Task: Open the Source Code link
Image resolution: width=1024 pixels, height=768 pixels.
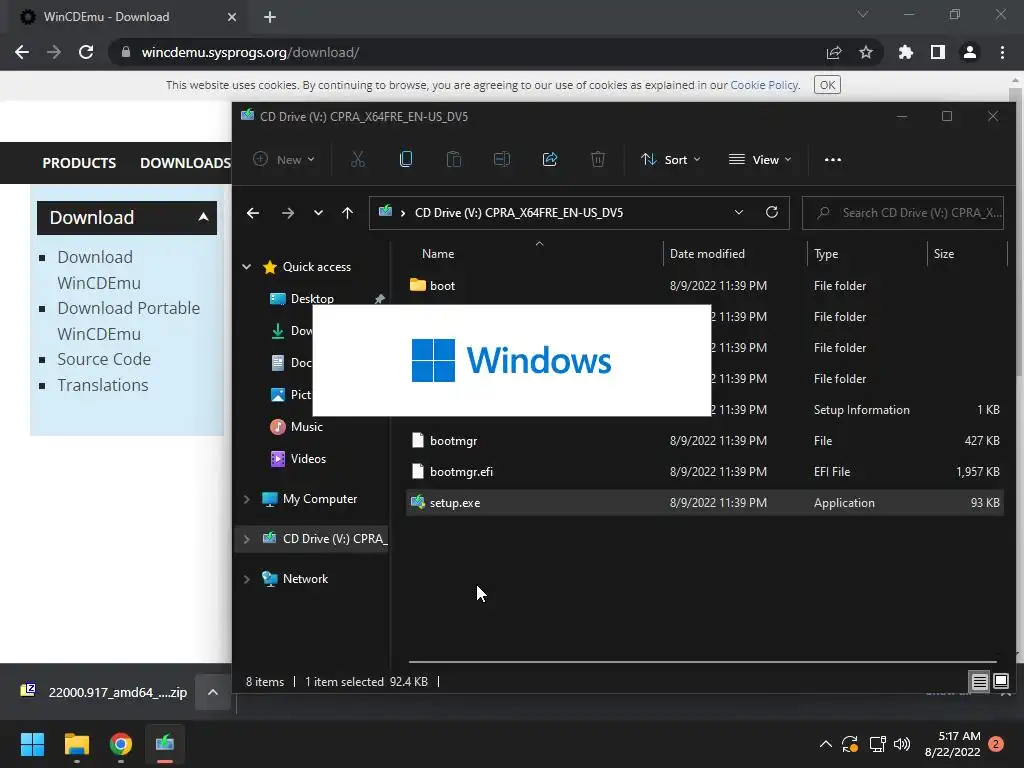Action: 104,359
